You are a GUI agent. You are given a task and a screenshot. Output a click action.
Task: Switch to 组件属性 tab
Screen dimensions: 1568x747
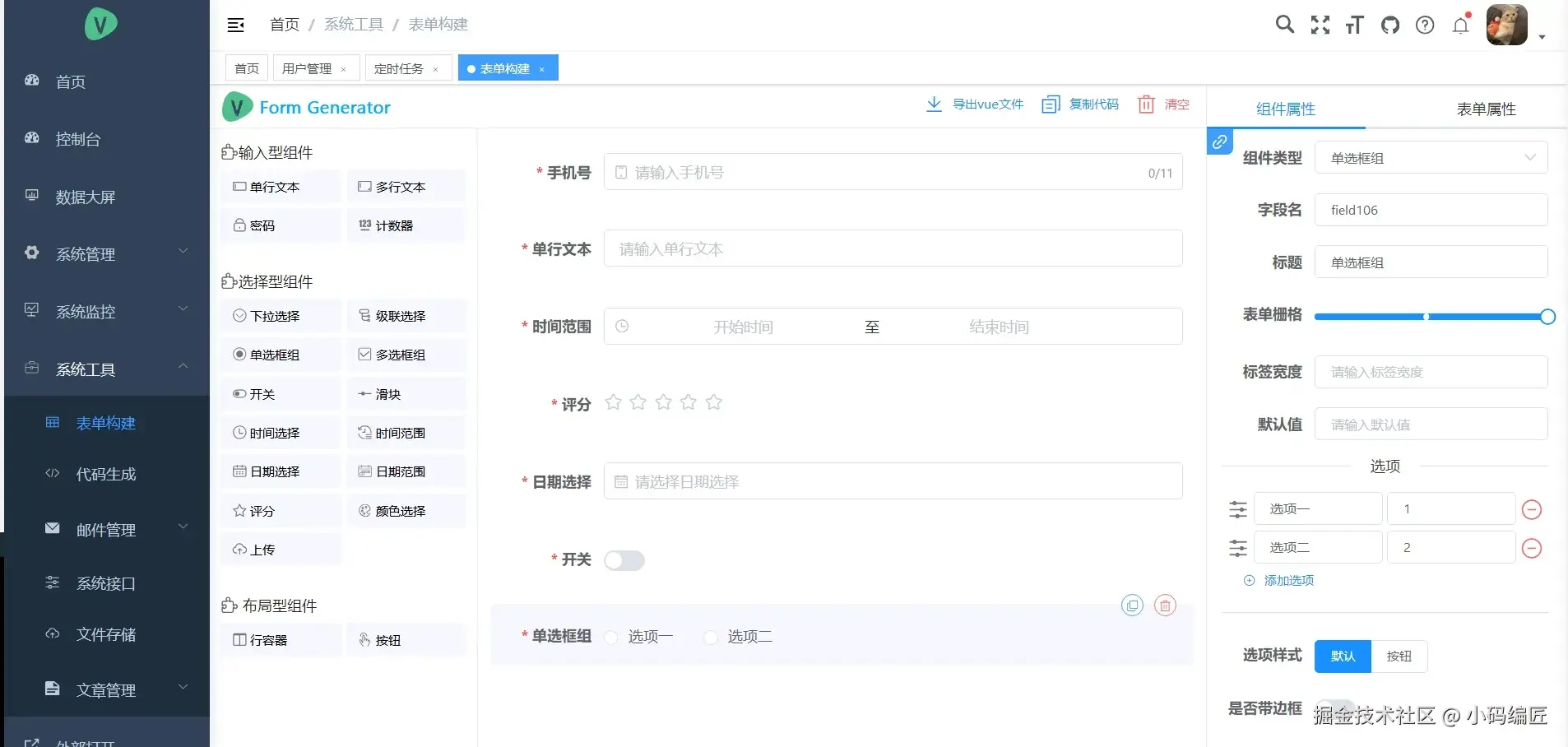[1286, 109]
